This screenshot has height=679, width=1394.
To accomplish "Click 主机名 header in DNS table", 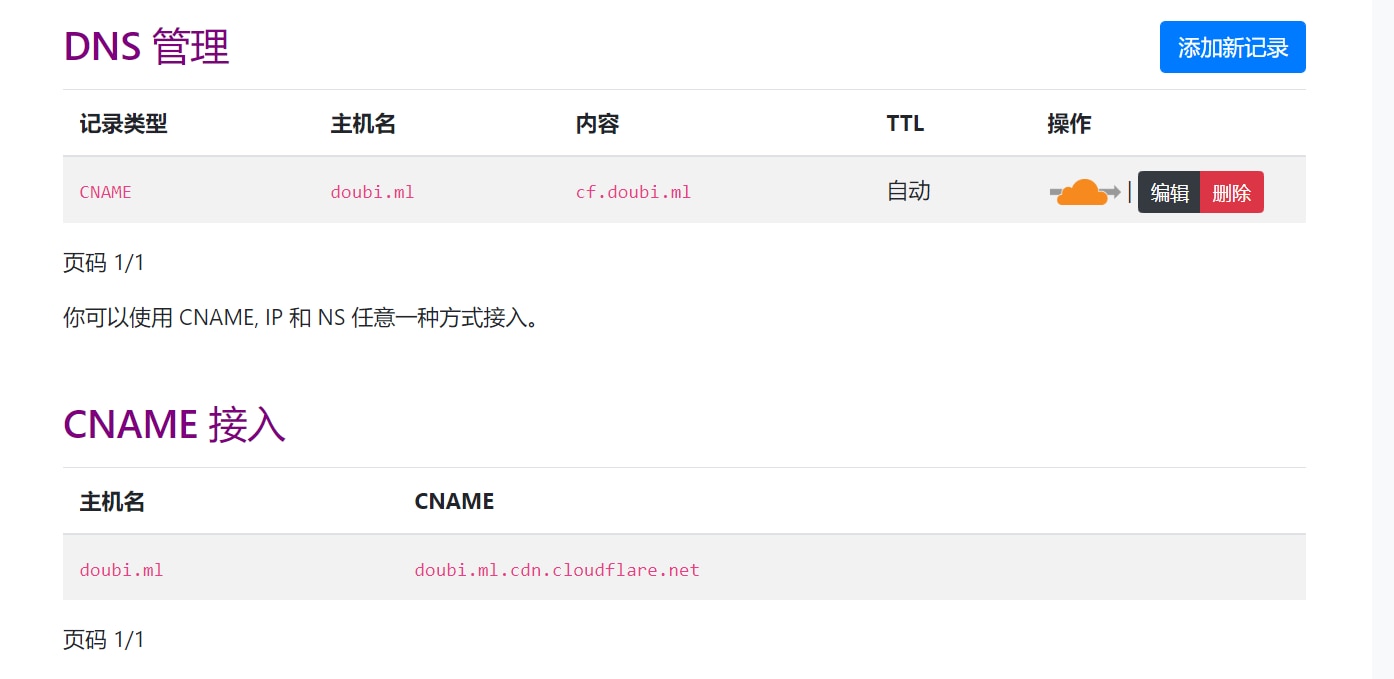I will point(363,124).
